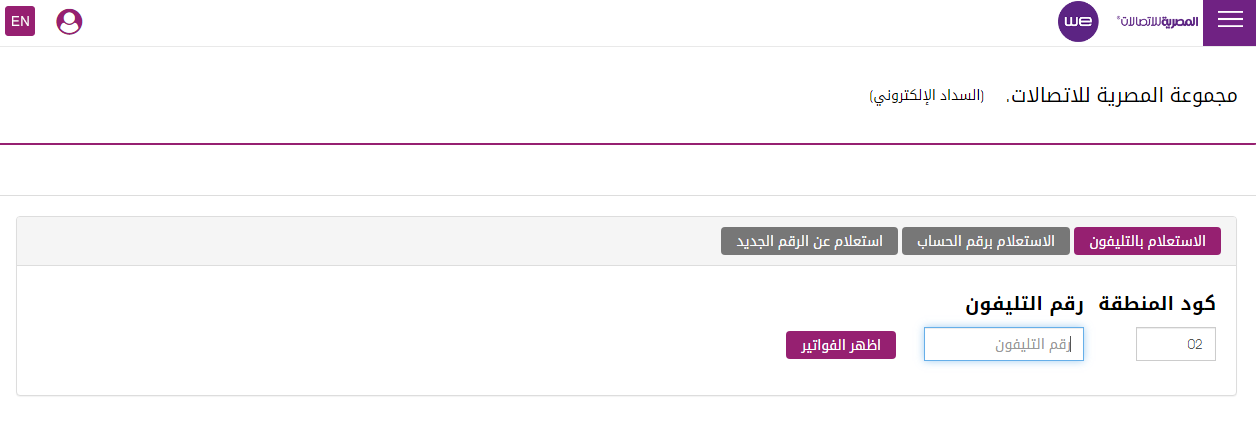Click the area code field showing 02

point(1176,345)
